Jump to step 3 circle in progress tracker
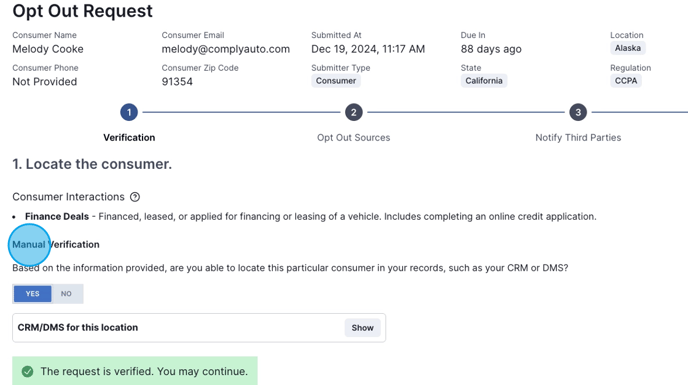688x385 pixels. (578, 112)
